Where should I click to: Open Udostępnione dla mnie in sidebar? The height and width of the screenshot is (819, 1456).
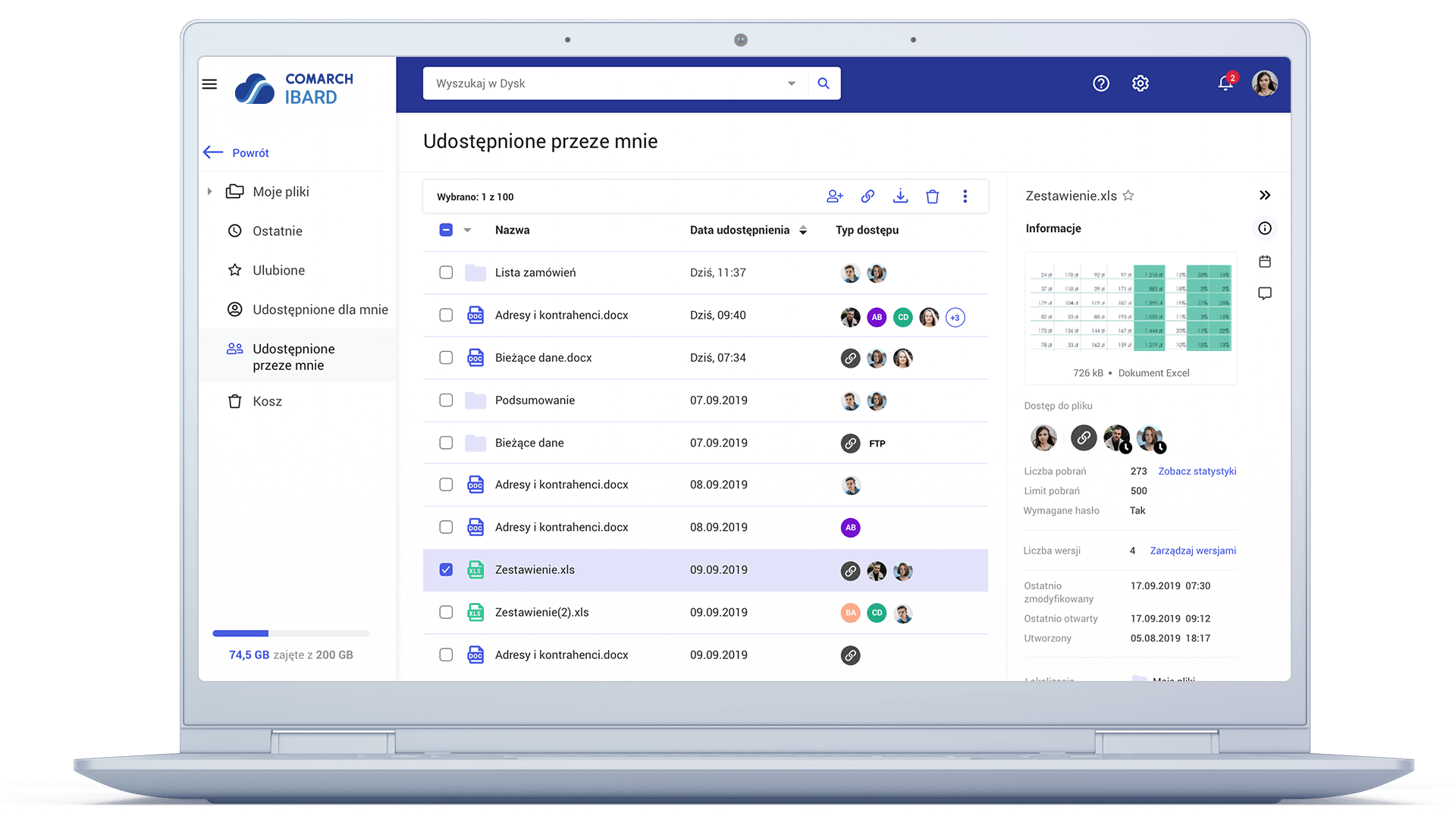tap(319, 310)
